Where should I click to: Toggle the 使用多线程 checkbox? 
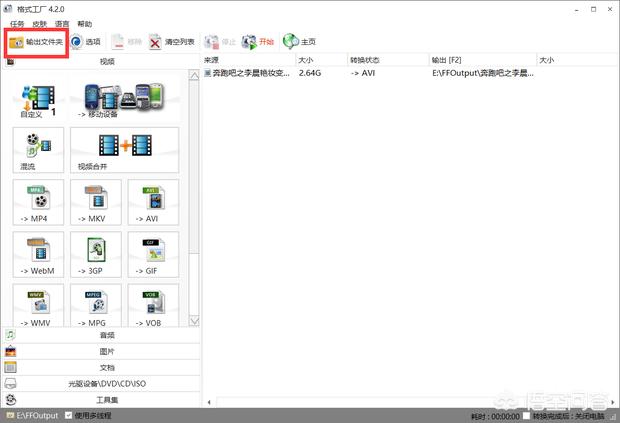pos(68,415)
